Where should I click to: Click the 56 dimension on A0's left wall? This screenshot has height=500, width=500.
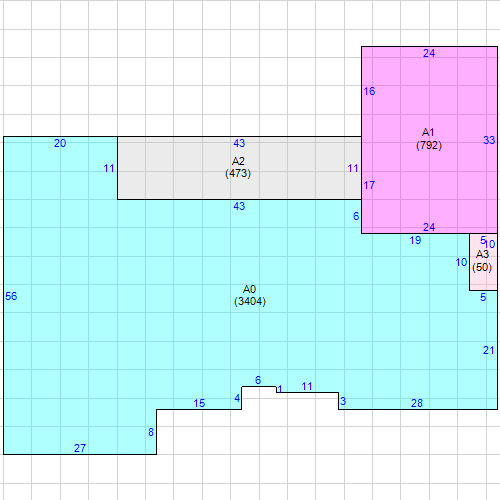11,296
